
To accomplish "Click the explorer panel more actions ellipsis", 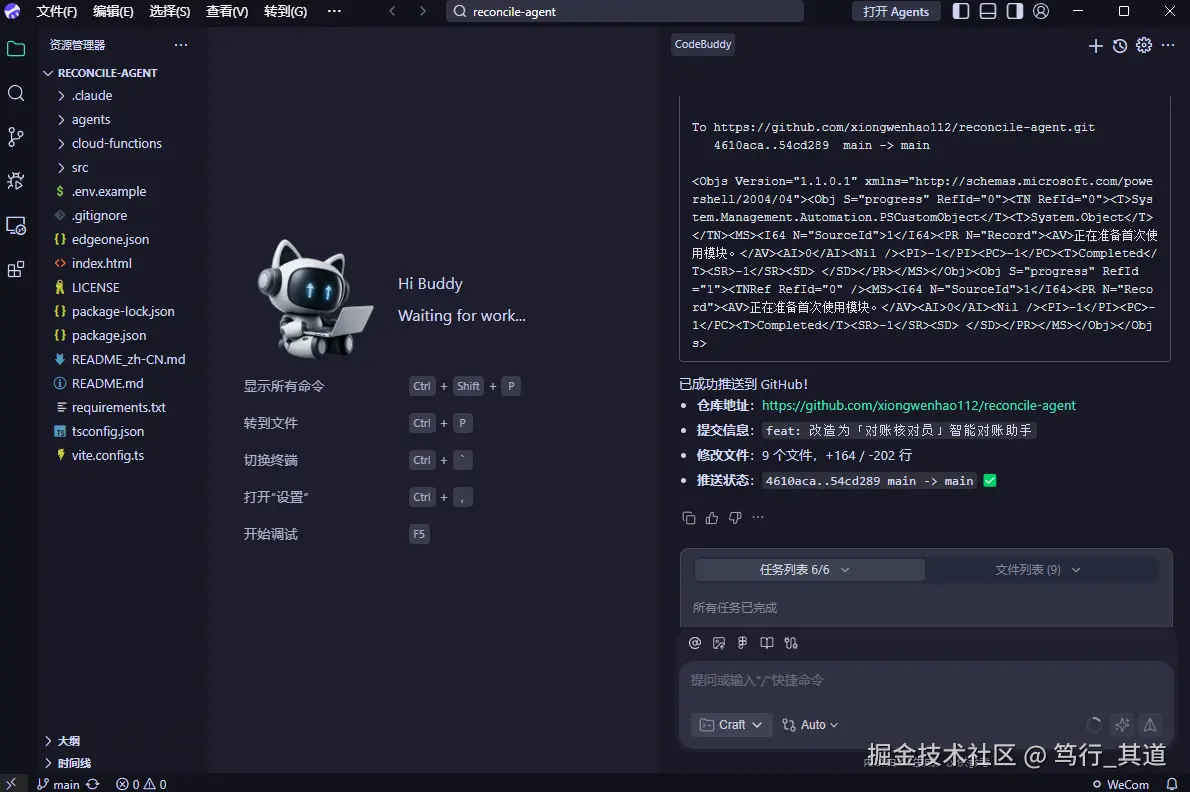I will (181, 45).
